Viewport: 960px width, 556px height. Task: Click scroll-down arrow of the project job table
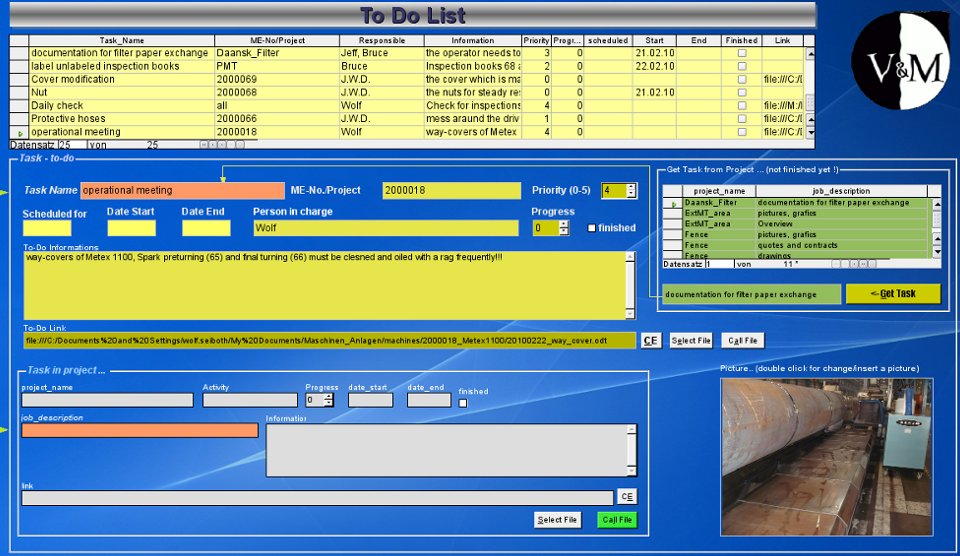(936, 252)
